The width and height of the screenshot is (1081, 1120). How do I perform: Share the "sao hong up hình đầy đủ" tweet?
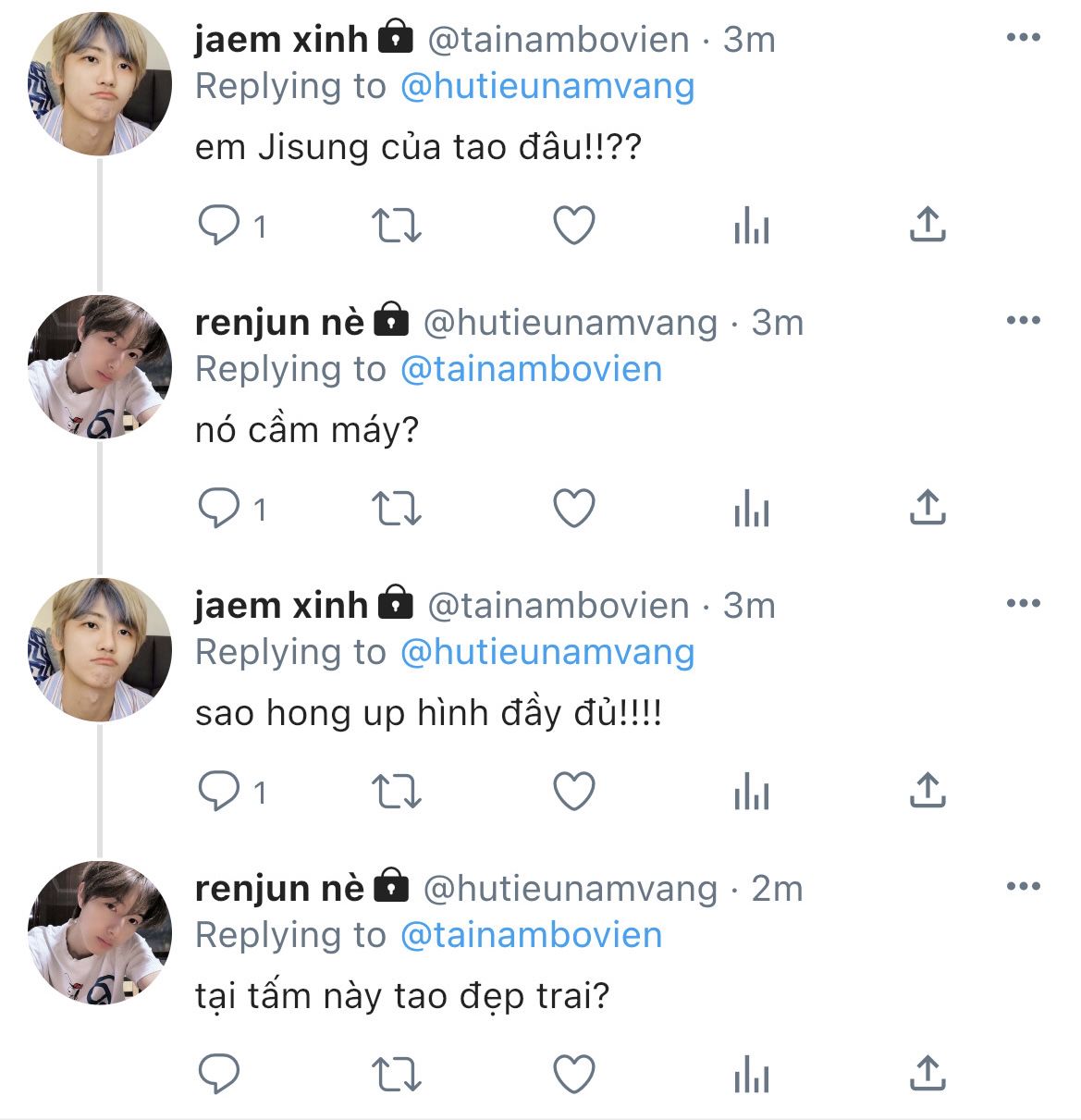[x=927, y=791]
